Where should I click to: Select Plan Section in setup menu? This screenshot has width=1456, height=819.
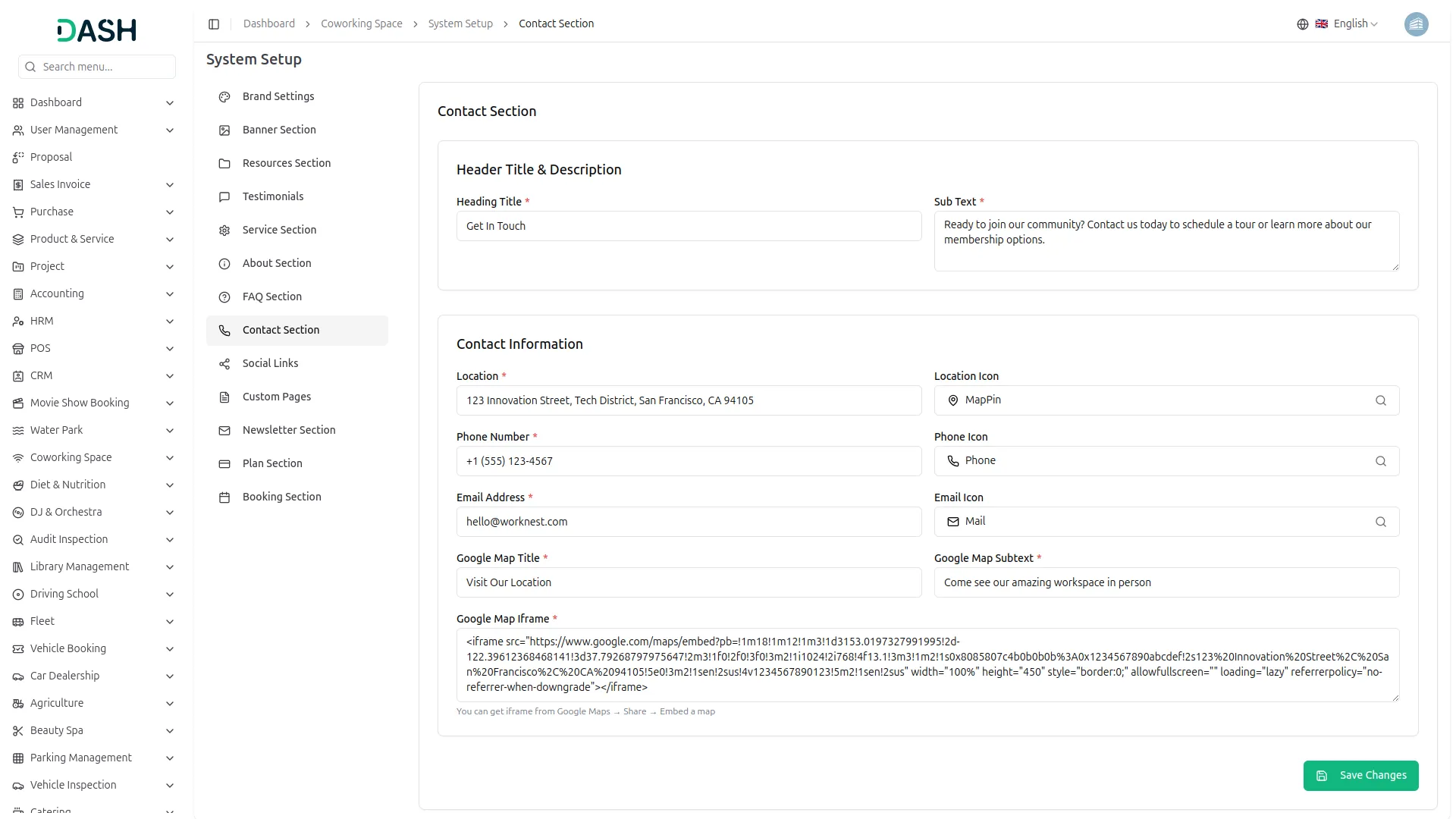271,463
